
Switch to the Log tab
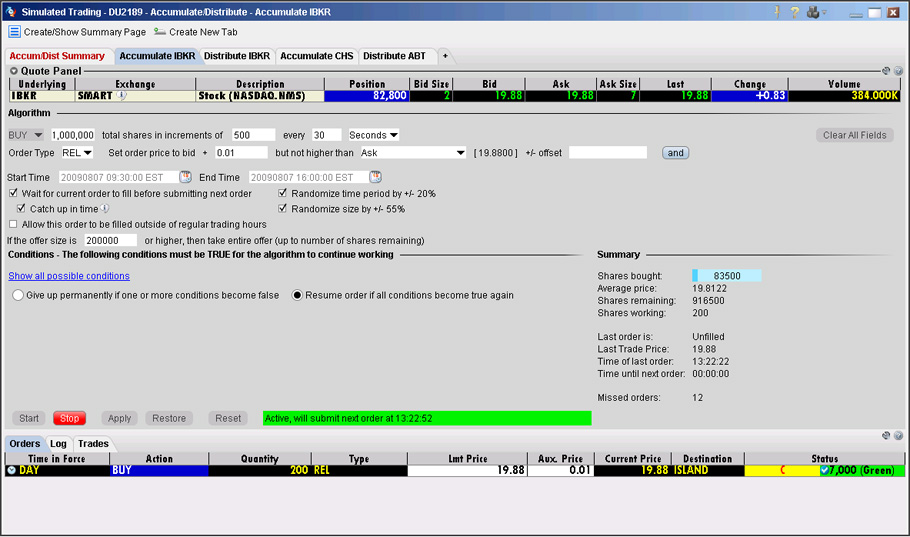pos(58,444)
